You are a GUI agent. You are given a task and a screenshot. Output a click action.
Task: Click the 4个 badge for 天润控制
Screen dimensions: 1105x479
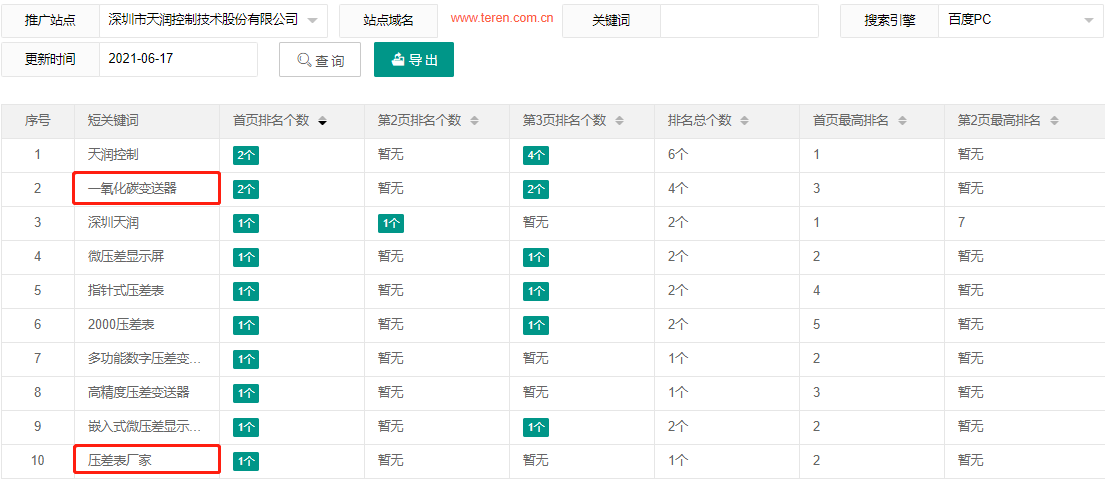(536, 155)
